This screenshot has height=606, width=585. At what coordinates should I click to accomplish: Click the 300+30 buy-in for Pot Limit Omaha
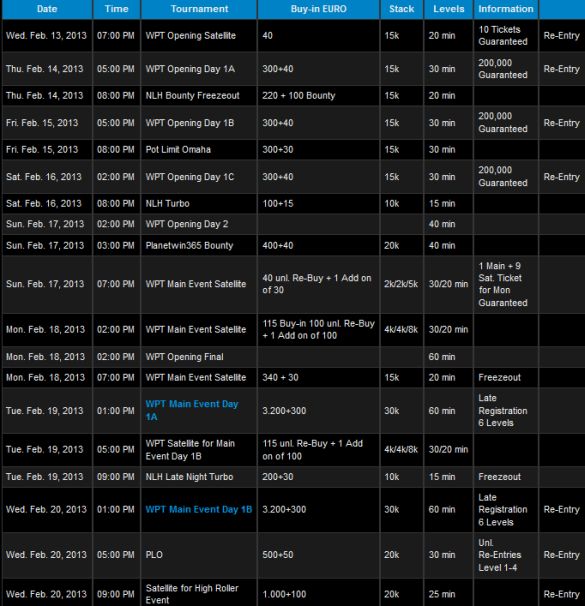pyautogui.click(x=277, y=150)
